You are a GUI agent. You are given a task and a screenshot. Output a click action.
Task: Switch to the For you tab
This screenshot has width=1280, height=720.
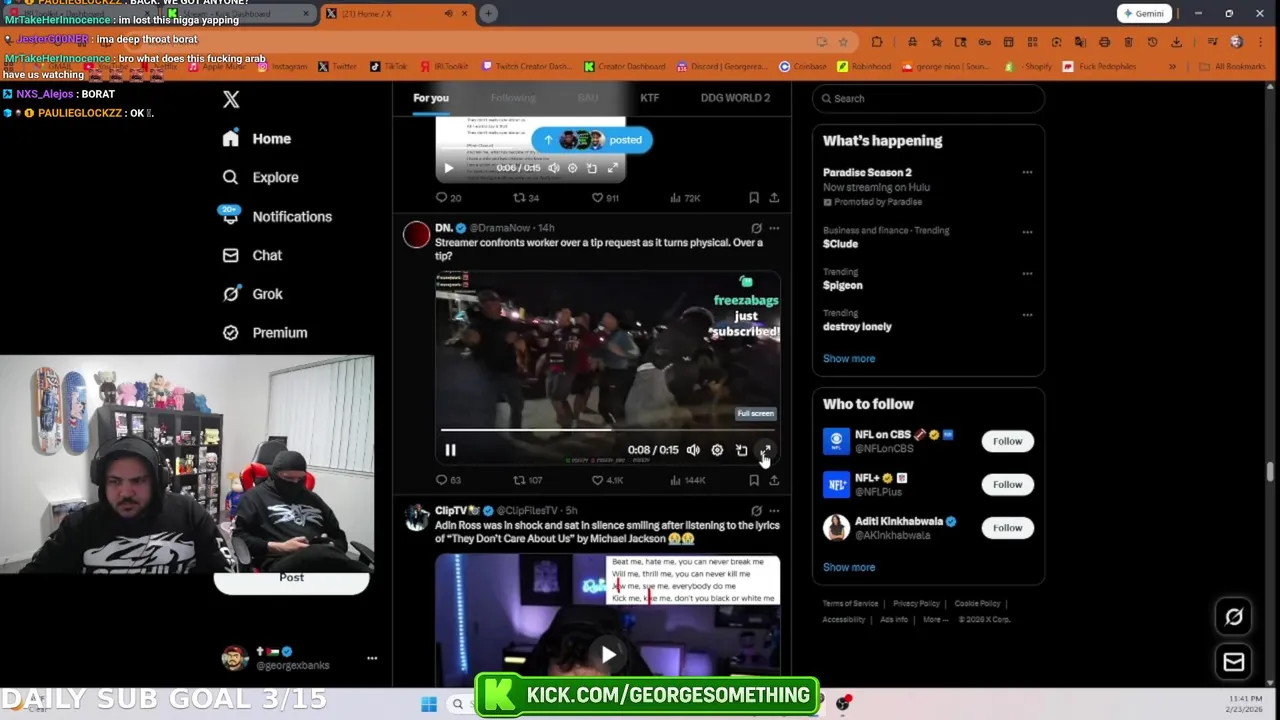click(431, 98)
